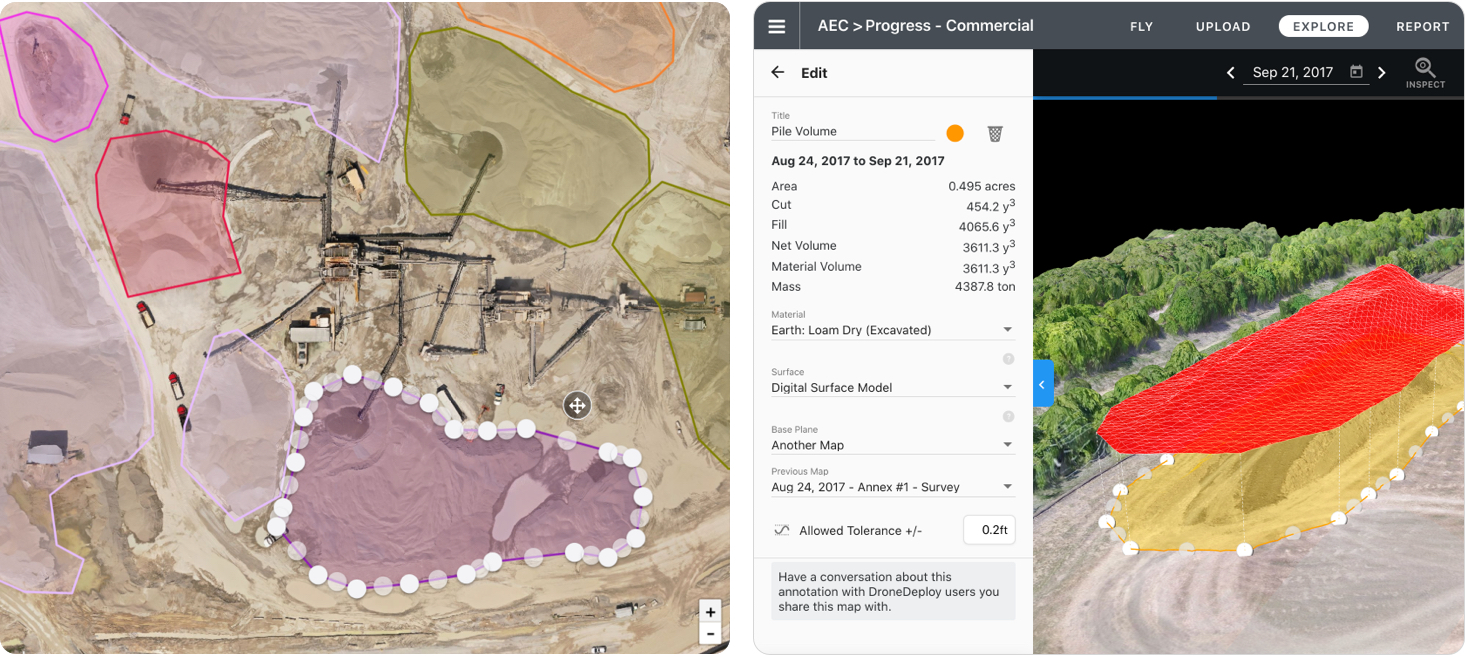Open the Material dropdown showing Earth: Loam Dry
Screen dimensions: 1466x656
(x=1007, y=329)
